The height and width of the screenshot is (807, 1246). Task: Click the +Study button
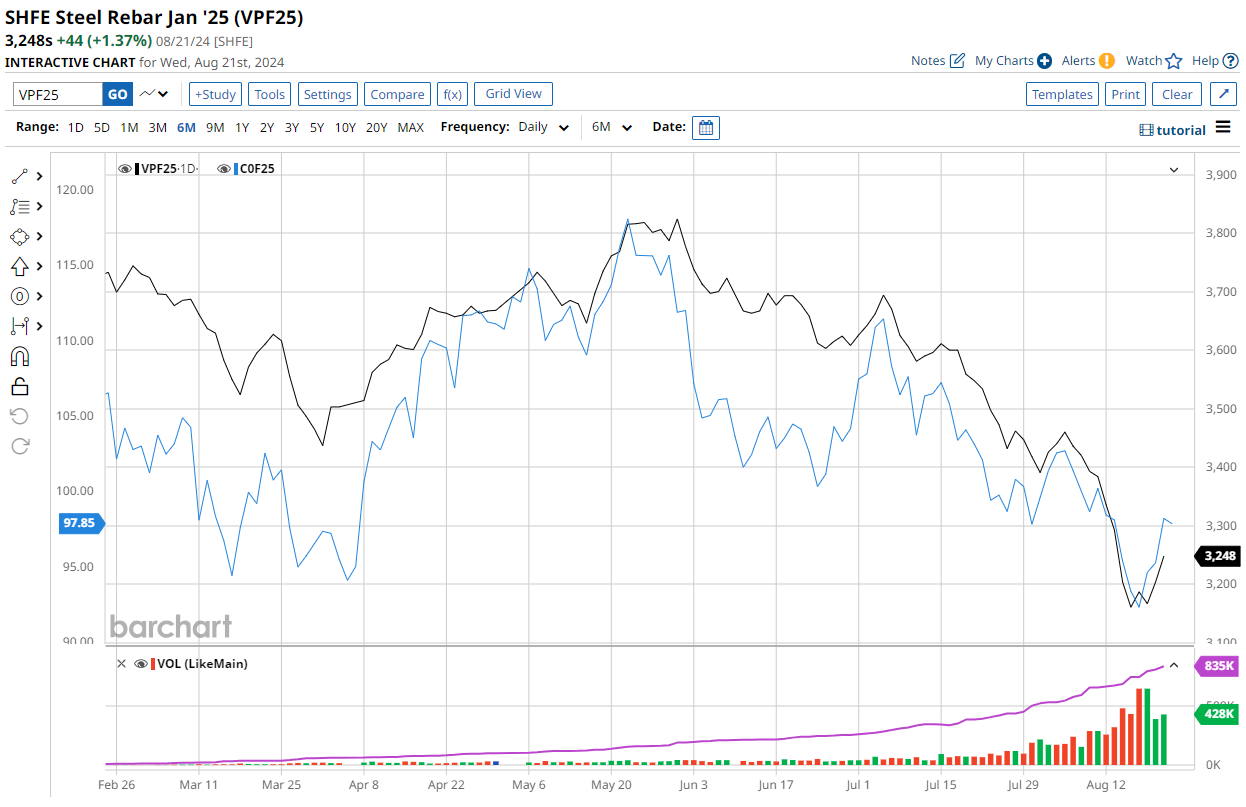point(215,94)
